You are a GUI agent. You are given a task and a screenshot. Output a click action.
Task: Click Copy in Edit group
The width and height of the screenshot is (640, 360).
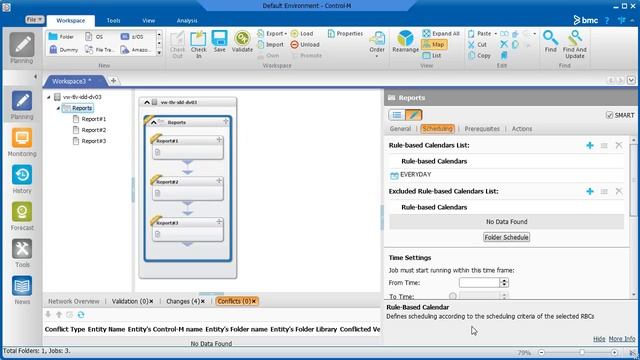pos(479,56)
